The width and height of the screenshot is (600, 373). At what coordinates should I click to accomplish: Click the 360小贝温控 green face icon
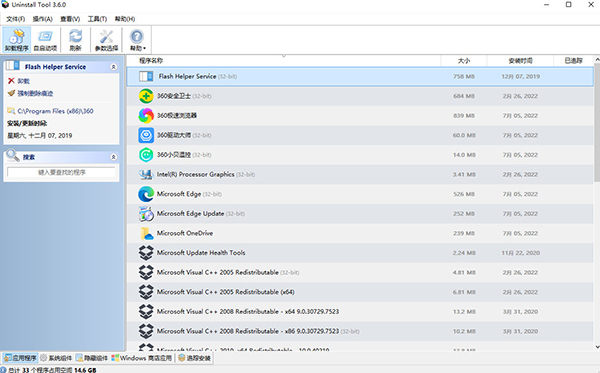click(146, 155)
